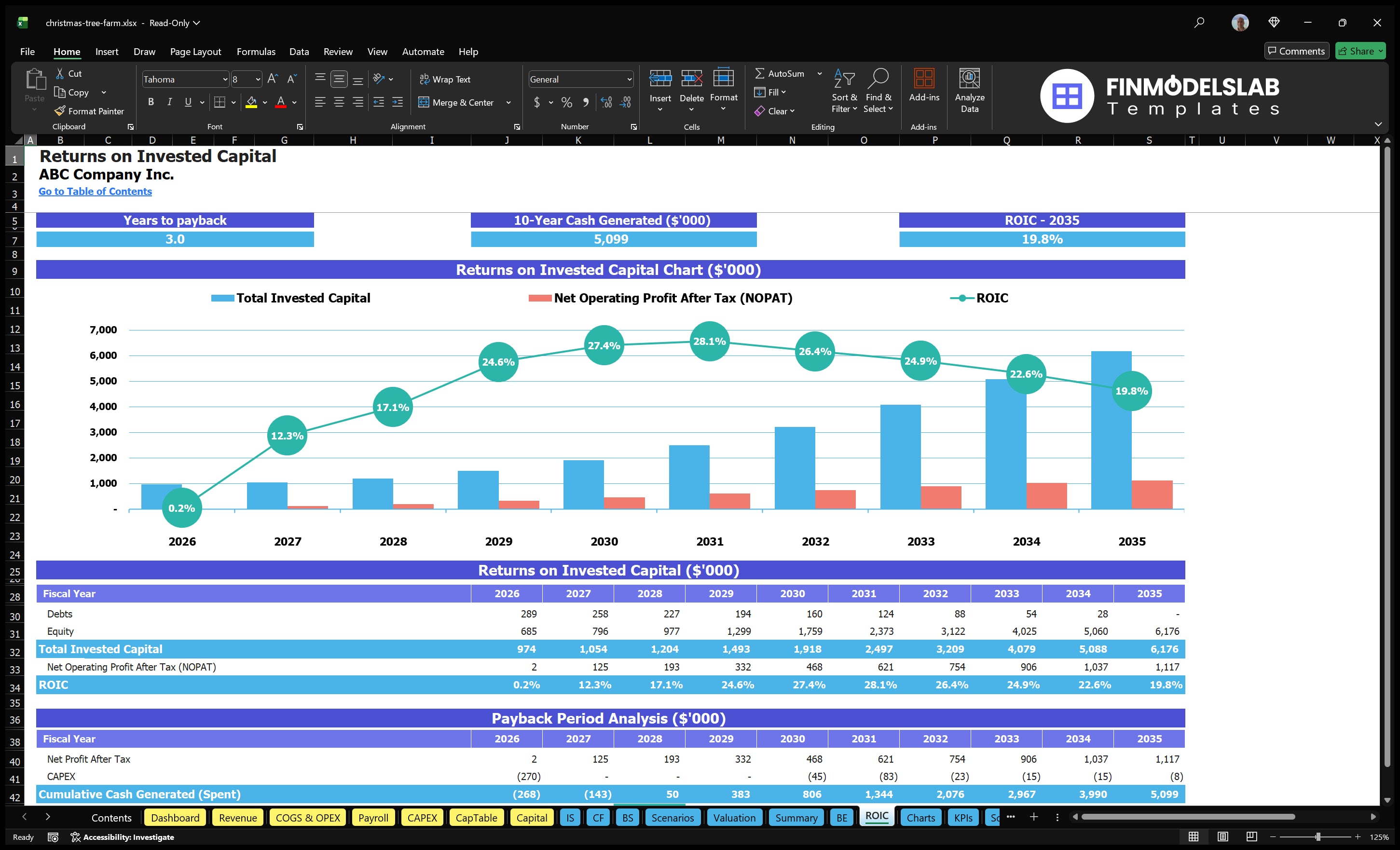1400x850 pixels.
Task: Open the Dashboard sheet tab
Action: pos(175,817)
